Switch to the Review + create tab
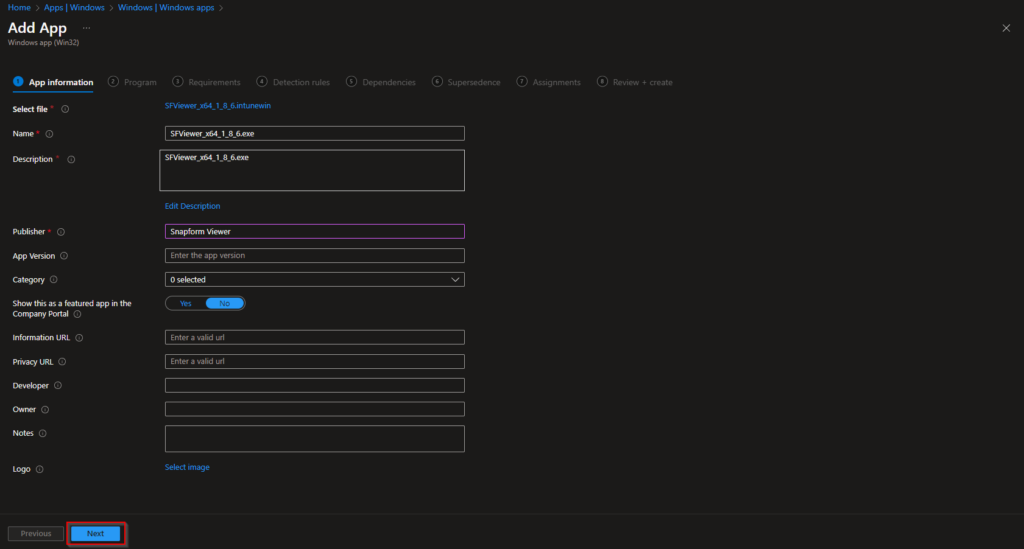This screenshot has width=1024, height=549. (x=635, y=82)
